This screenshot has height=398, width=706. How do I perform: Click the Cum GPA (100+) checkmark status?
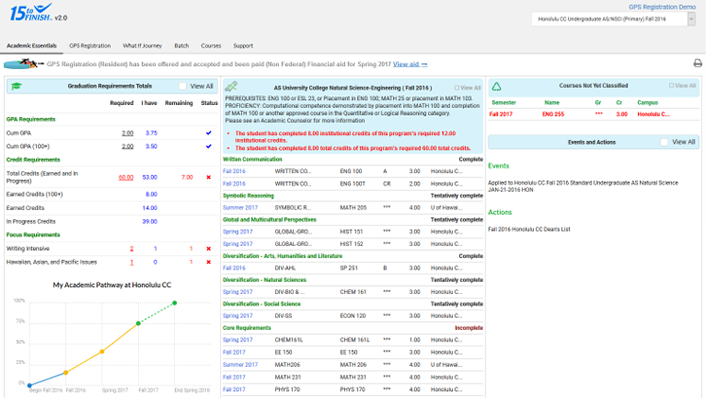208,146
